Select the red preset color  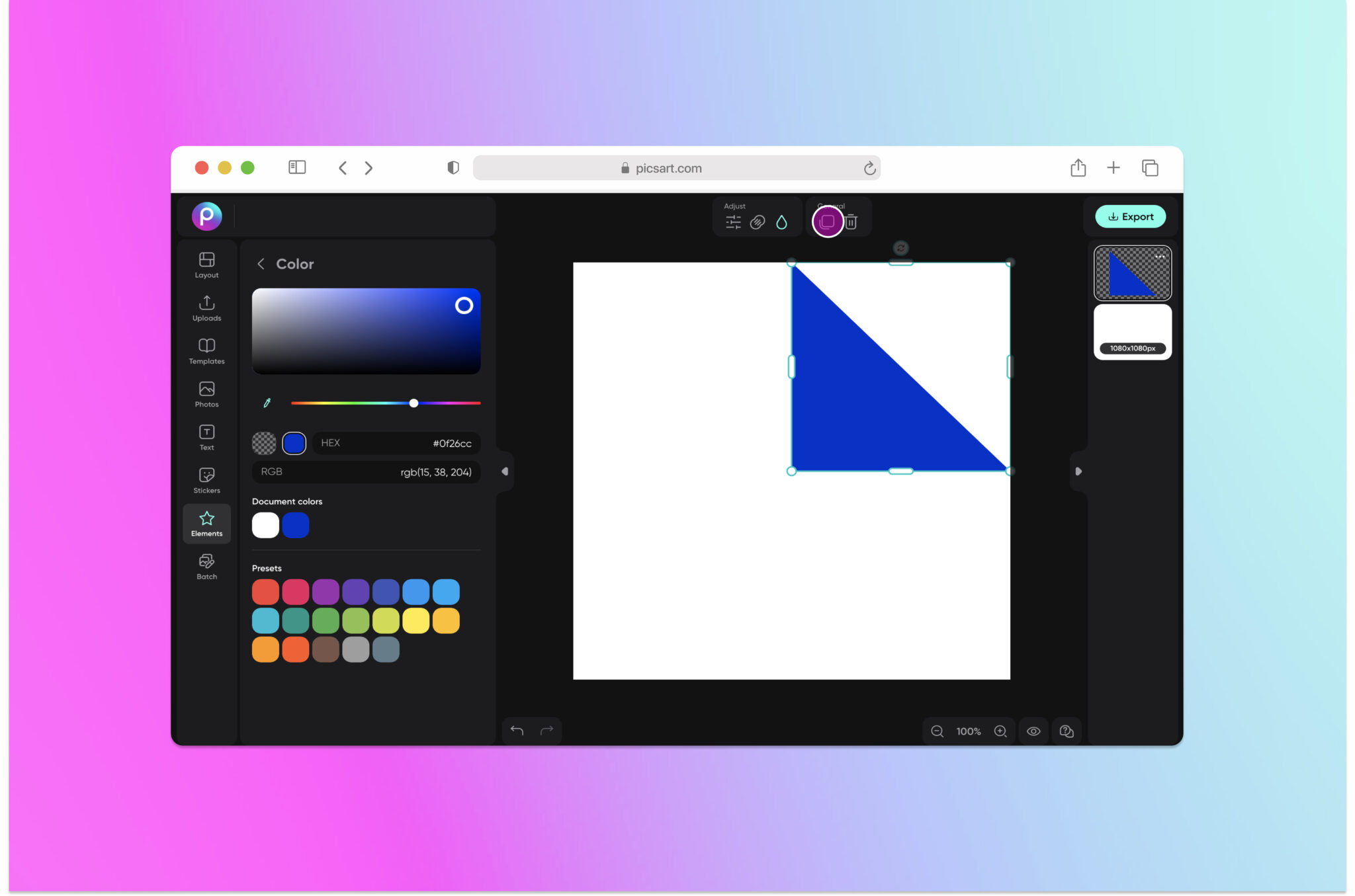coord(265,591)
